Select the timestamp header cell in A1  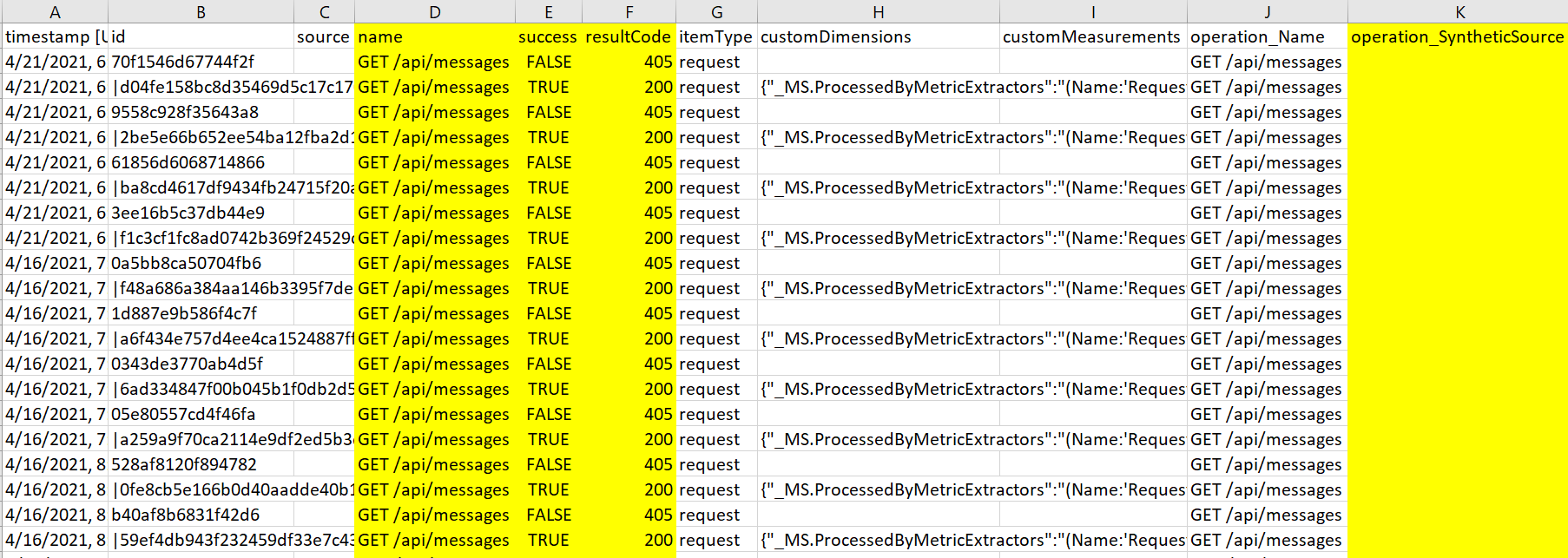[55, 36]
